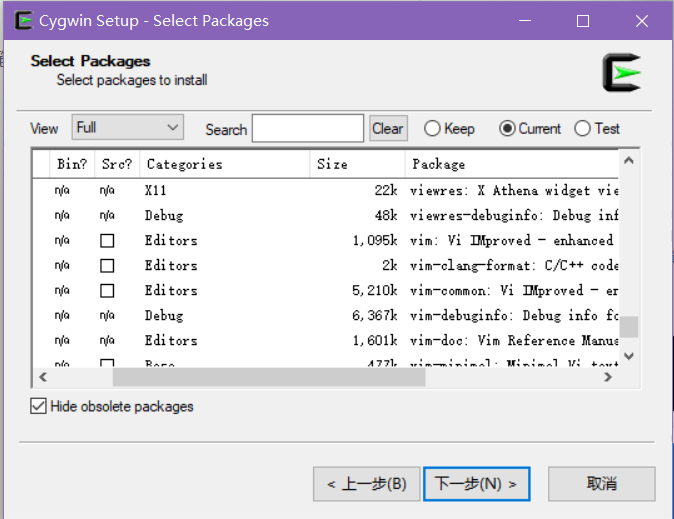Select the vim-common package text
Viewport: 674px width, 519px height.
tap(514, 291)
